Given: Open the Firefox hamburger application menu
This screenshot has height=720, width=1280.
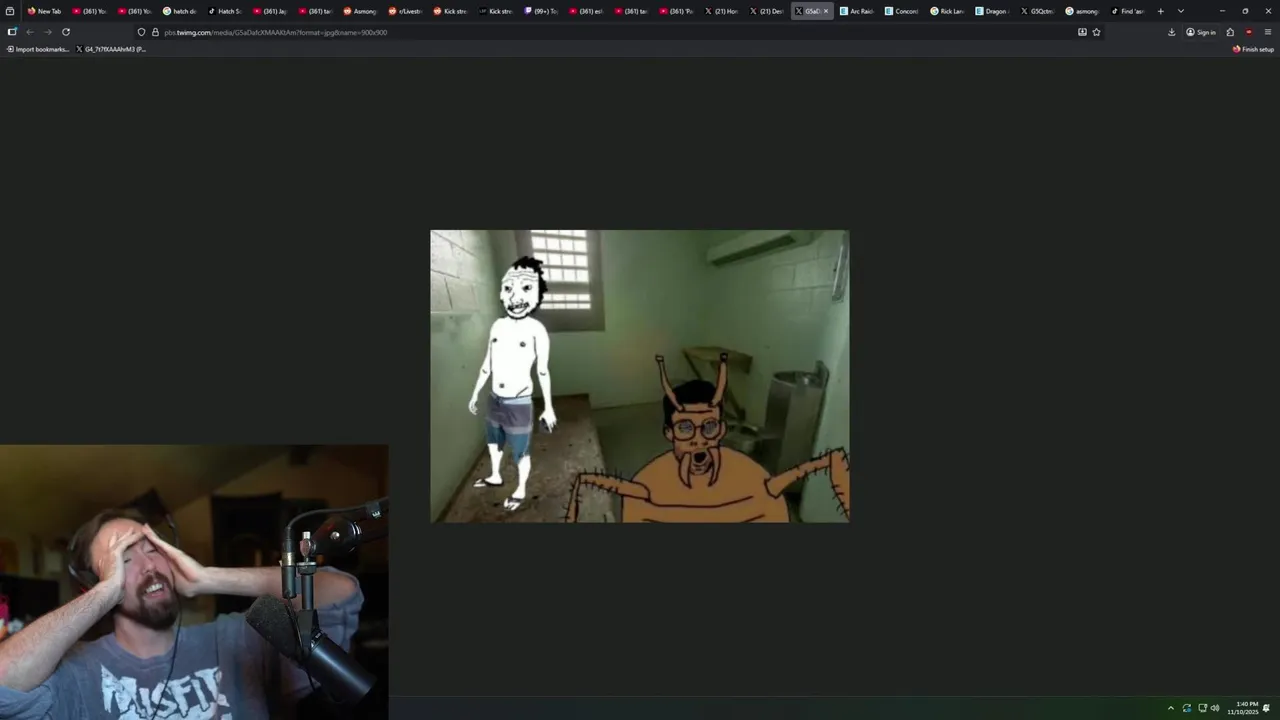Looking at the screenshot, I should pyautogui.click(x=1268, y=32).
